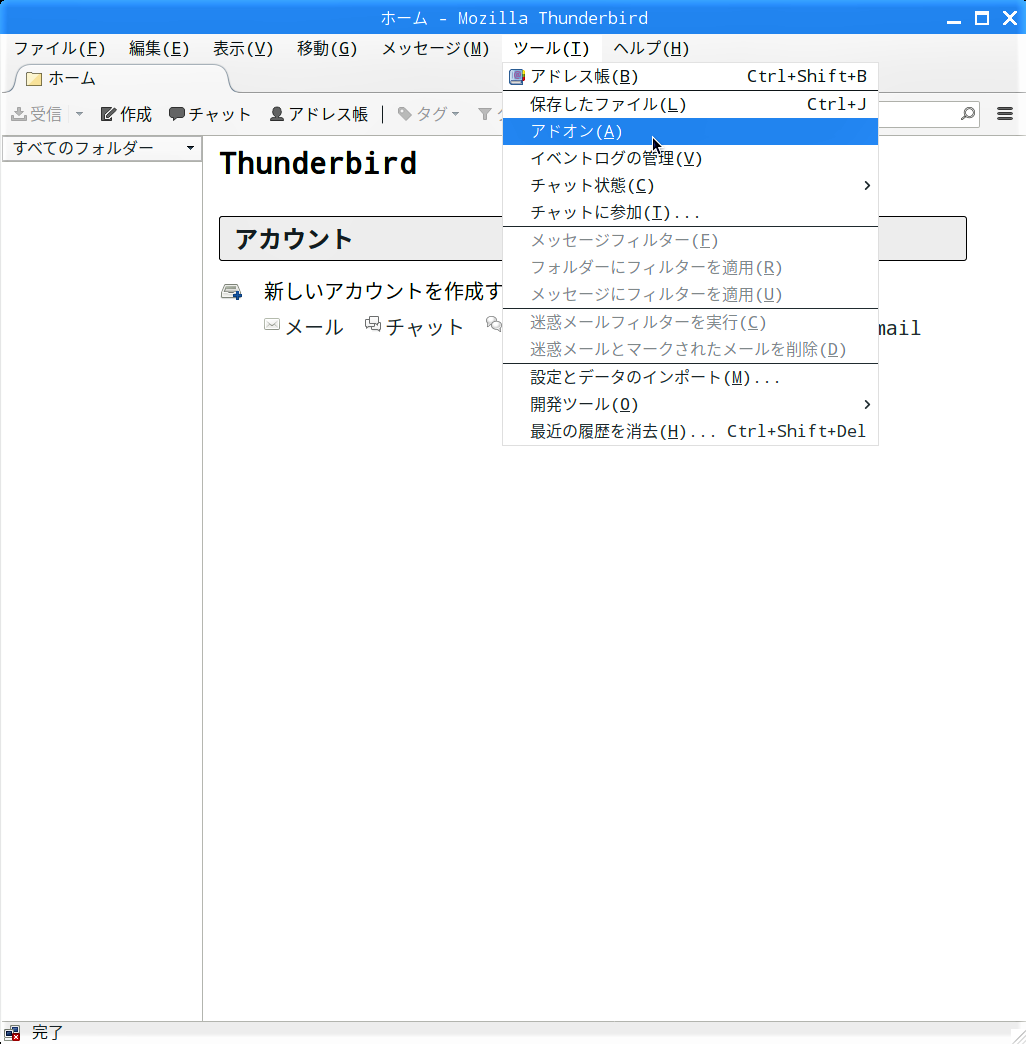This screenshot has width=1026, height=1044.
Task: Open the ヘルプ(H) menu
Action: (x=650, y=49)
